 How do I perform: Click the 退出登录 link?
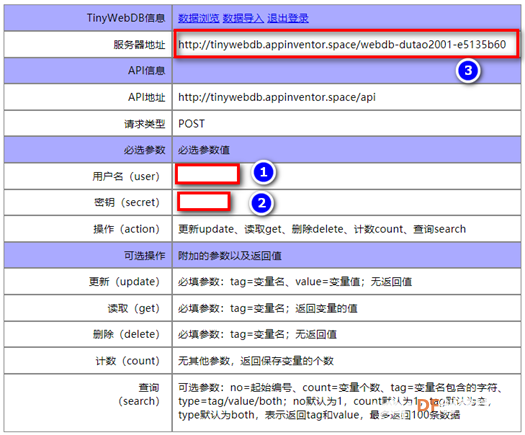tap(288, 18)
